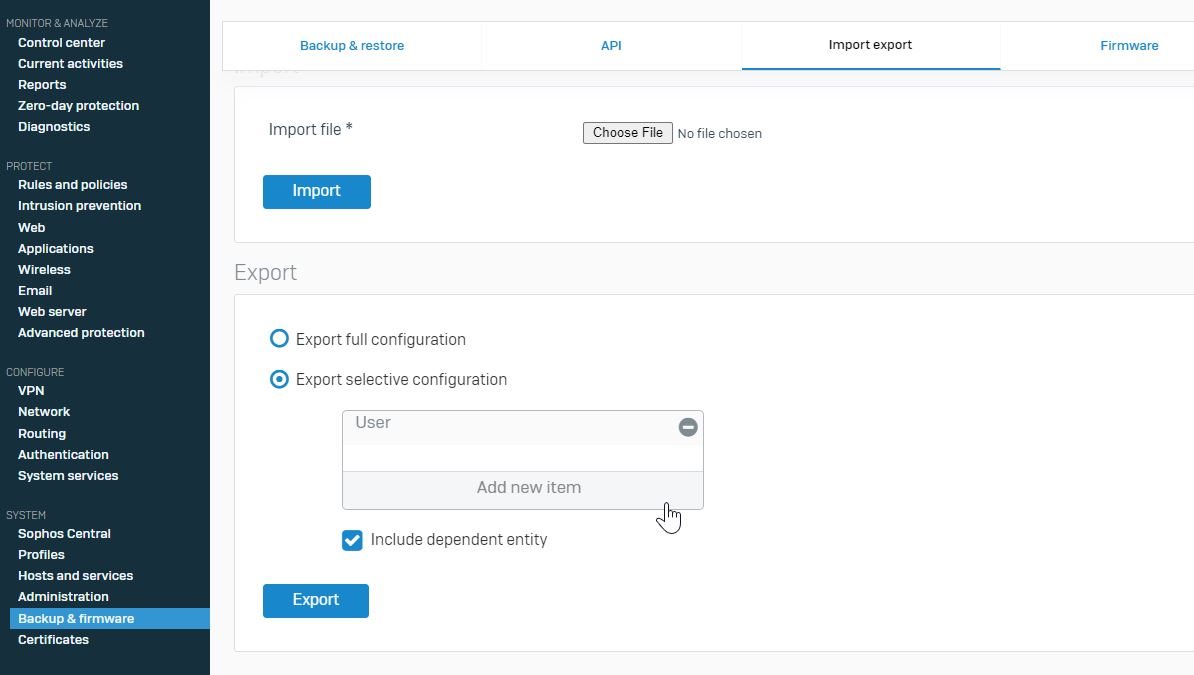Viewport: 1194px width, 675px height.
Task: Go to Rules and policies
Action: pos(72,184)
